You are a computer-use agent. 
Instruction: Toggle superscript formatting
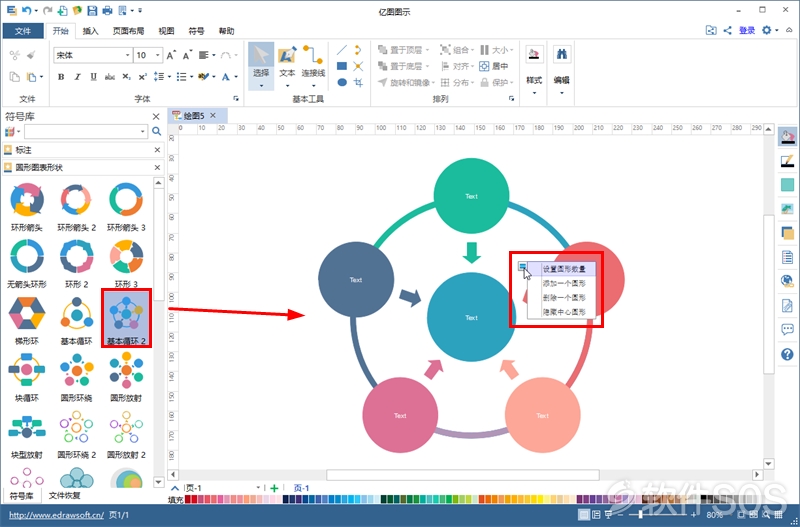pyautogui.click(x=143, y=77)
